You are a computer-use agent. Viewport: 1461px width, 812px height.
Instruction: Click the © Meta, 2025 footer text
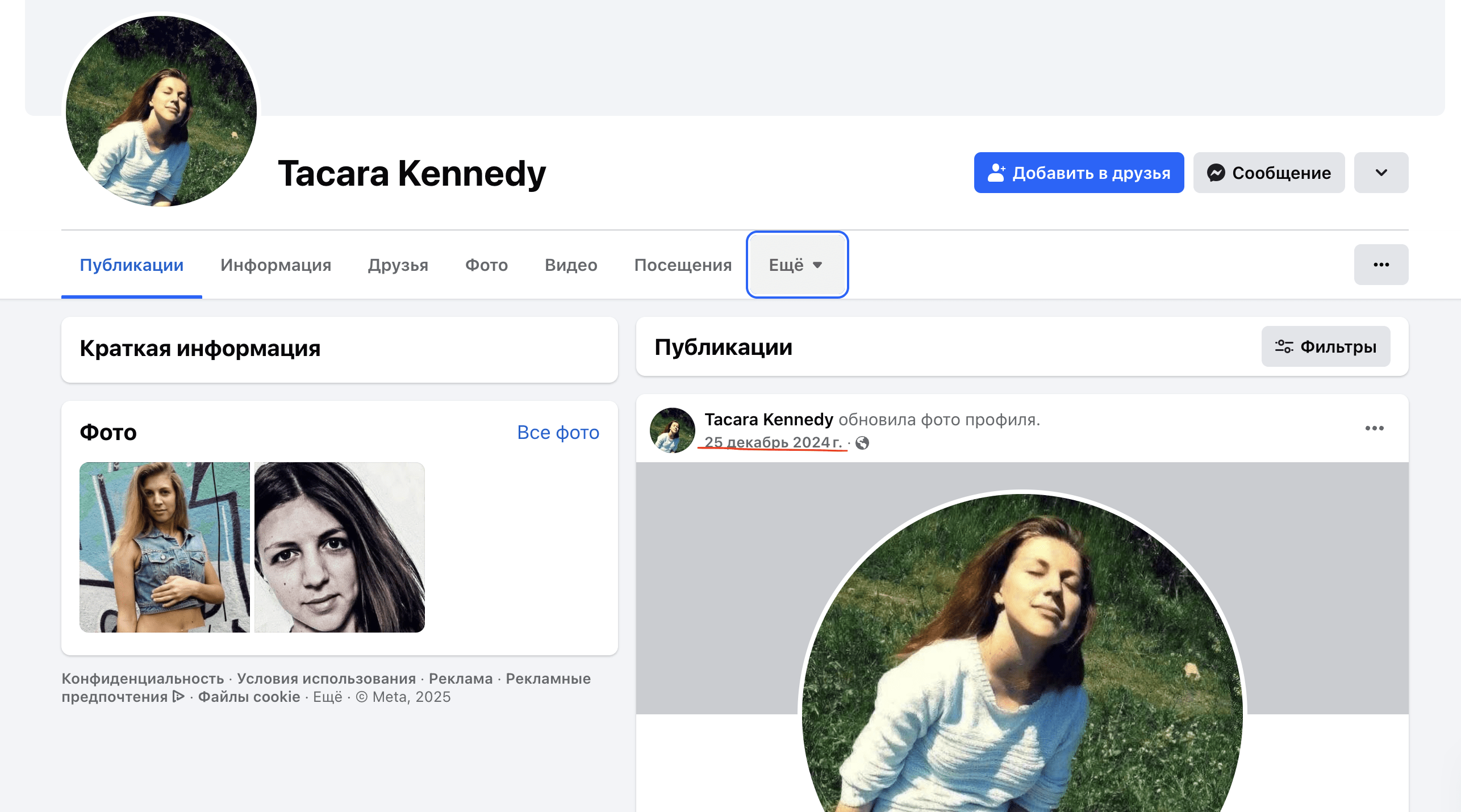403,697
